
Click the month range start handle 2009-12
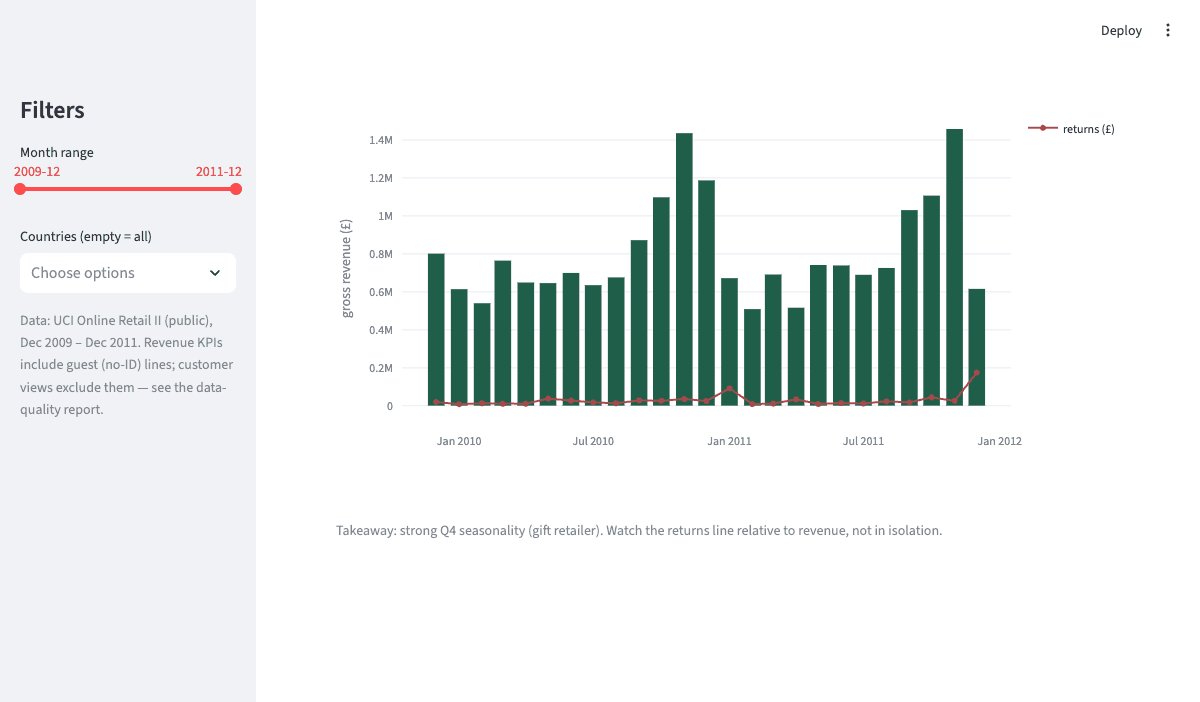[20, 189]
